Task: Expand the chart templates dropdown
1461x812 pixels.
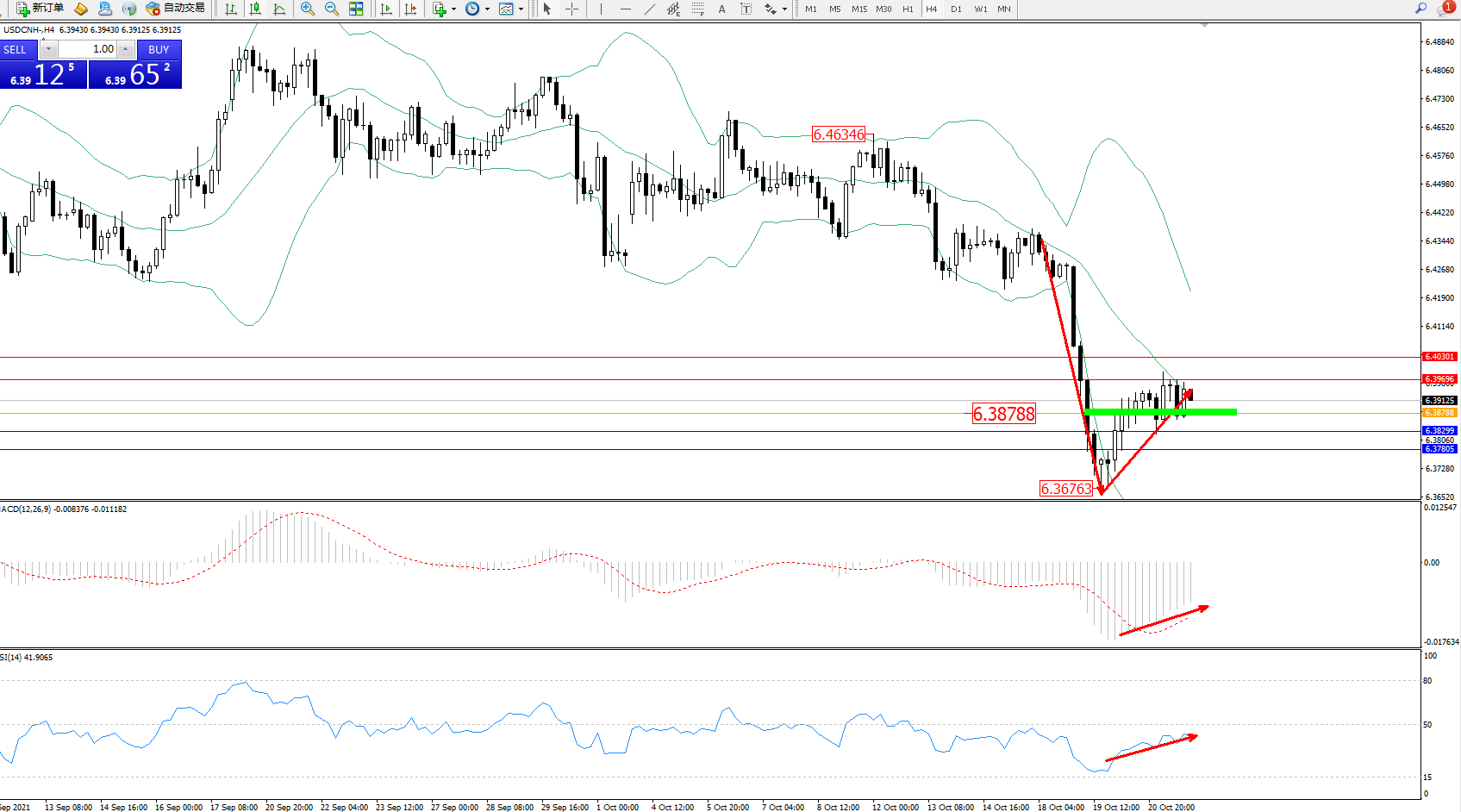Action: (521, 9)
